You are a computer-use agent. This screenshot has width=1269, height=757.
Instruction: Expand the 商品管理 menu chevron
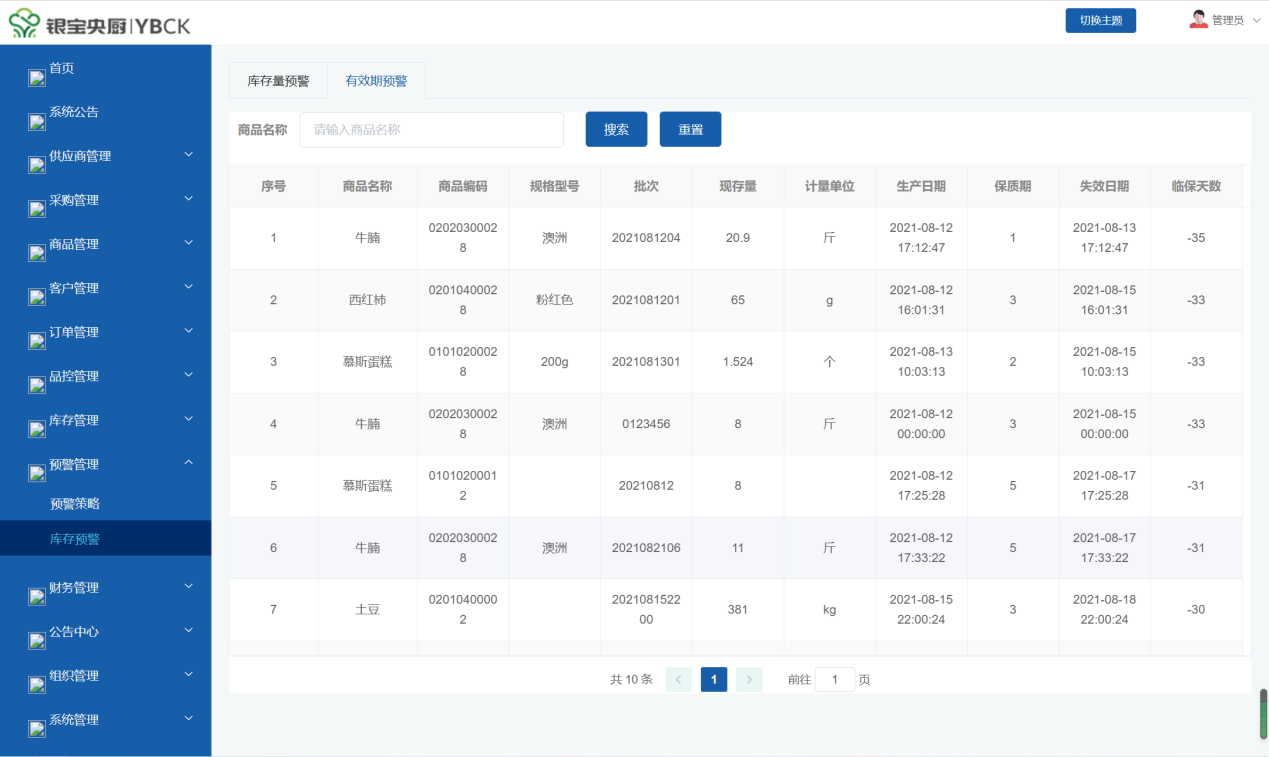[x=188, y=243]
